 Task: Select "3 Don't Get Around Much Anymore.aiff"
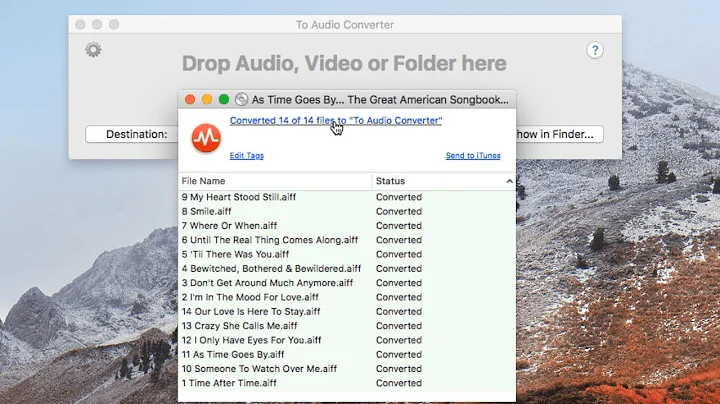347,283
